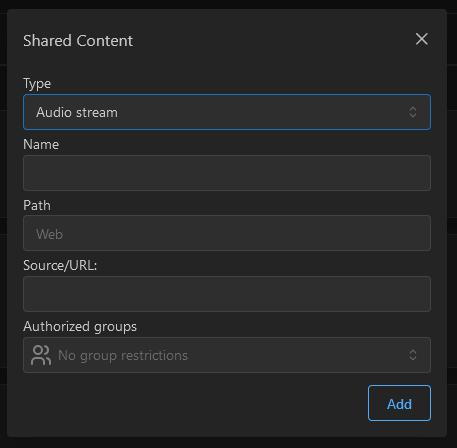Viewport: 457px width, 448px height.
Task: Open the Authorized groups dropdown
Action: (x=227, y=355)
